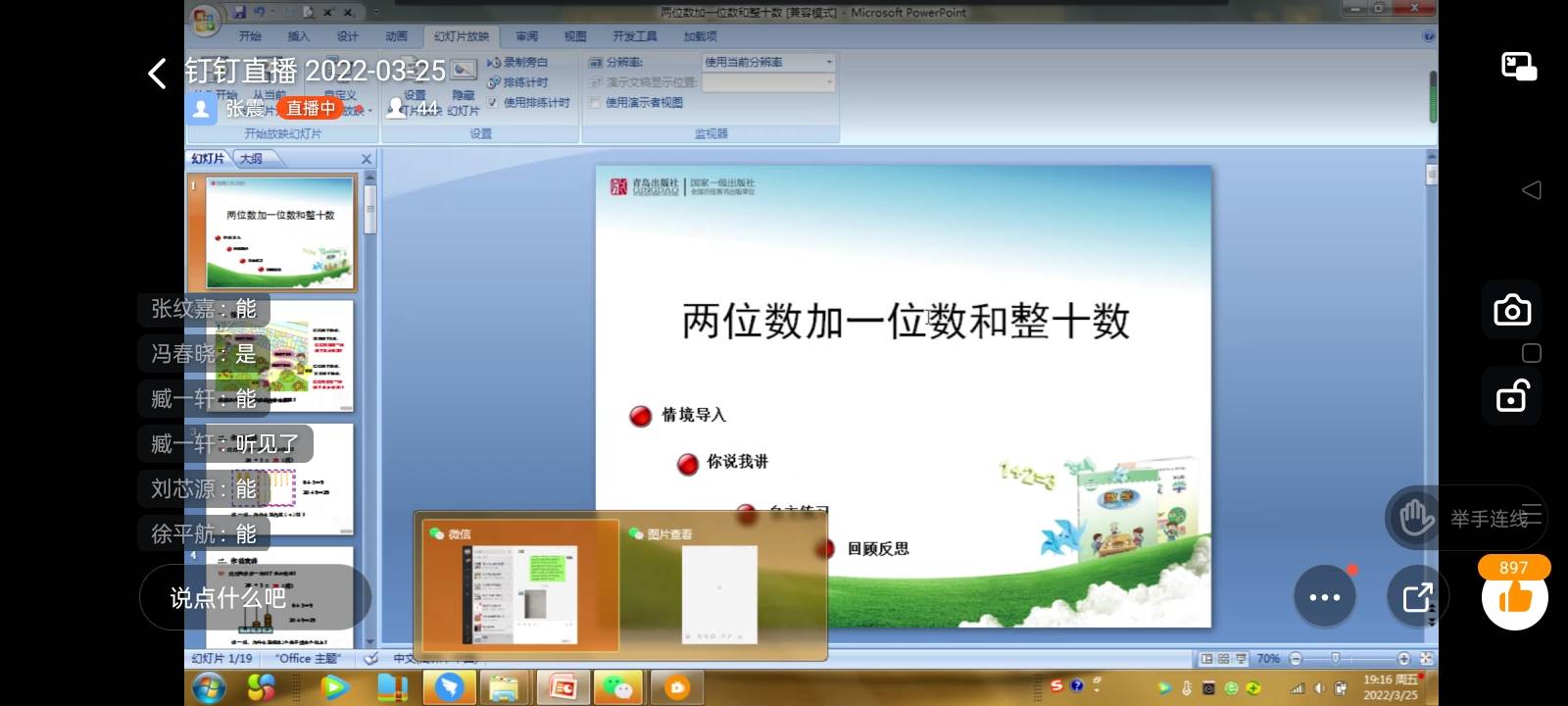Click the taskbar clock 19:16
Viewport: 1568px width, 706px height.
pyautogui.click(x=1390, y=687)
